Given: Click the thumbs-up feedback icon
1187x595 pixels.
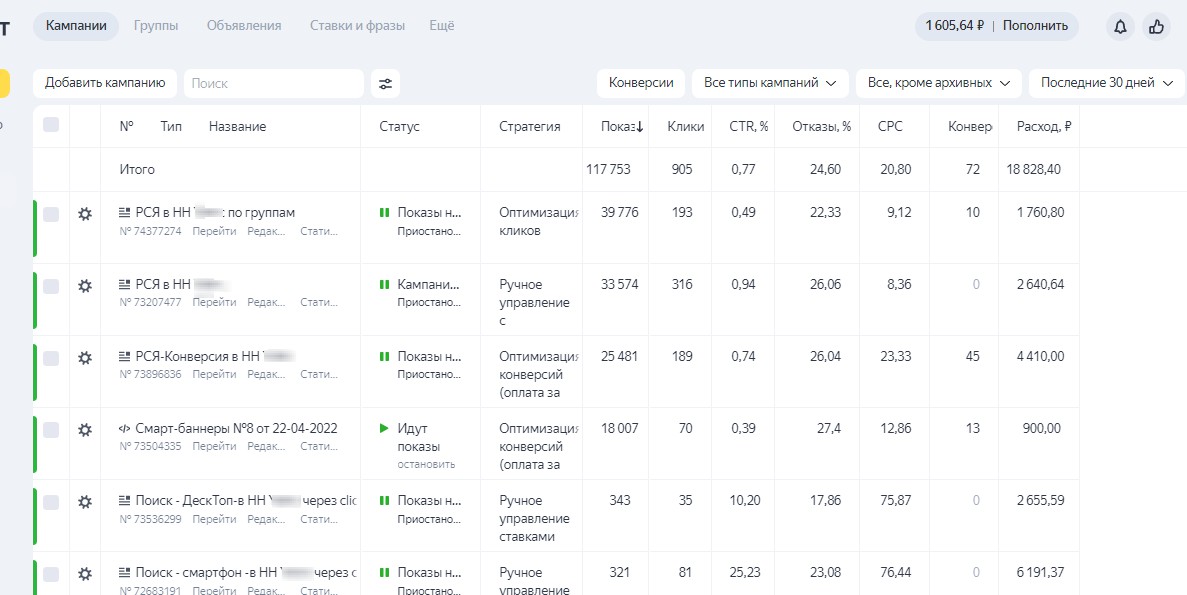Looking at the screenshot, I should point(1157,26).
